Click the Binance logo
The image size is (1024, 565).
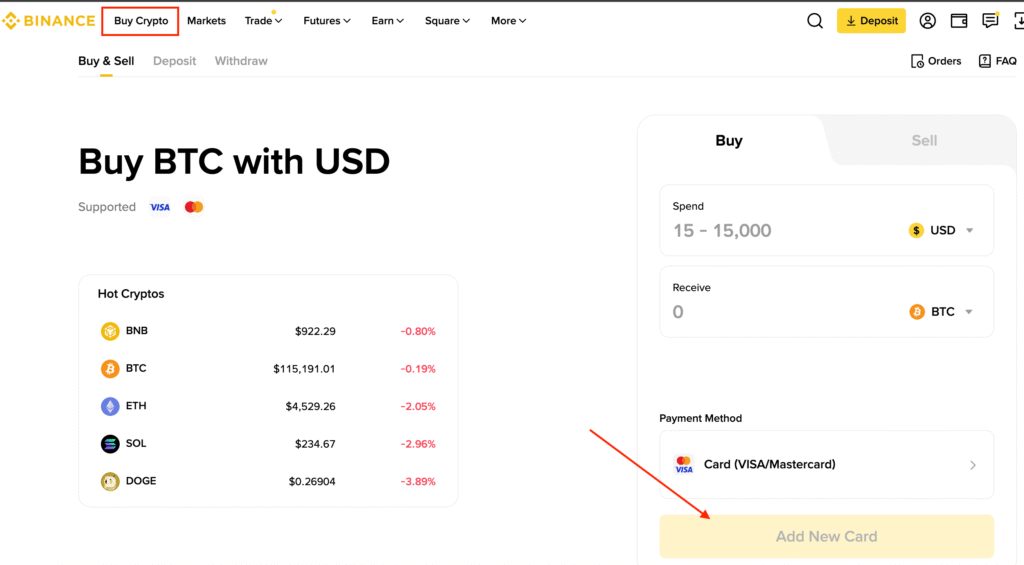[x=49, y=21]
